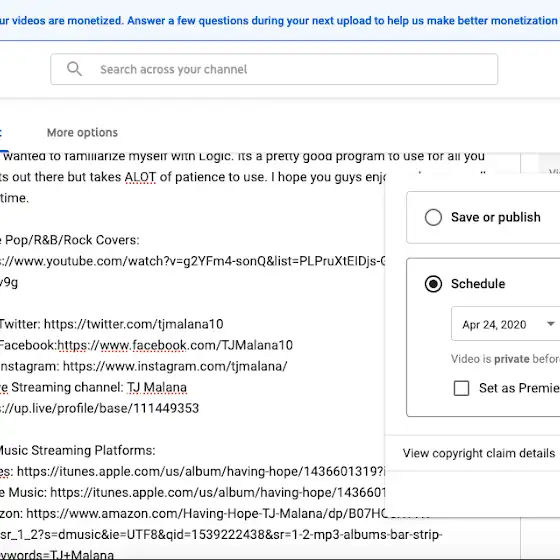
Task: Click the misspelled word ALOT
Action: 140,177
